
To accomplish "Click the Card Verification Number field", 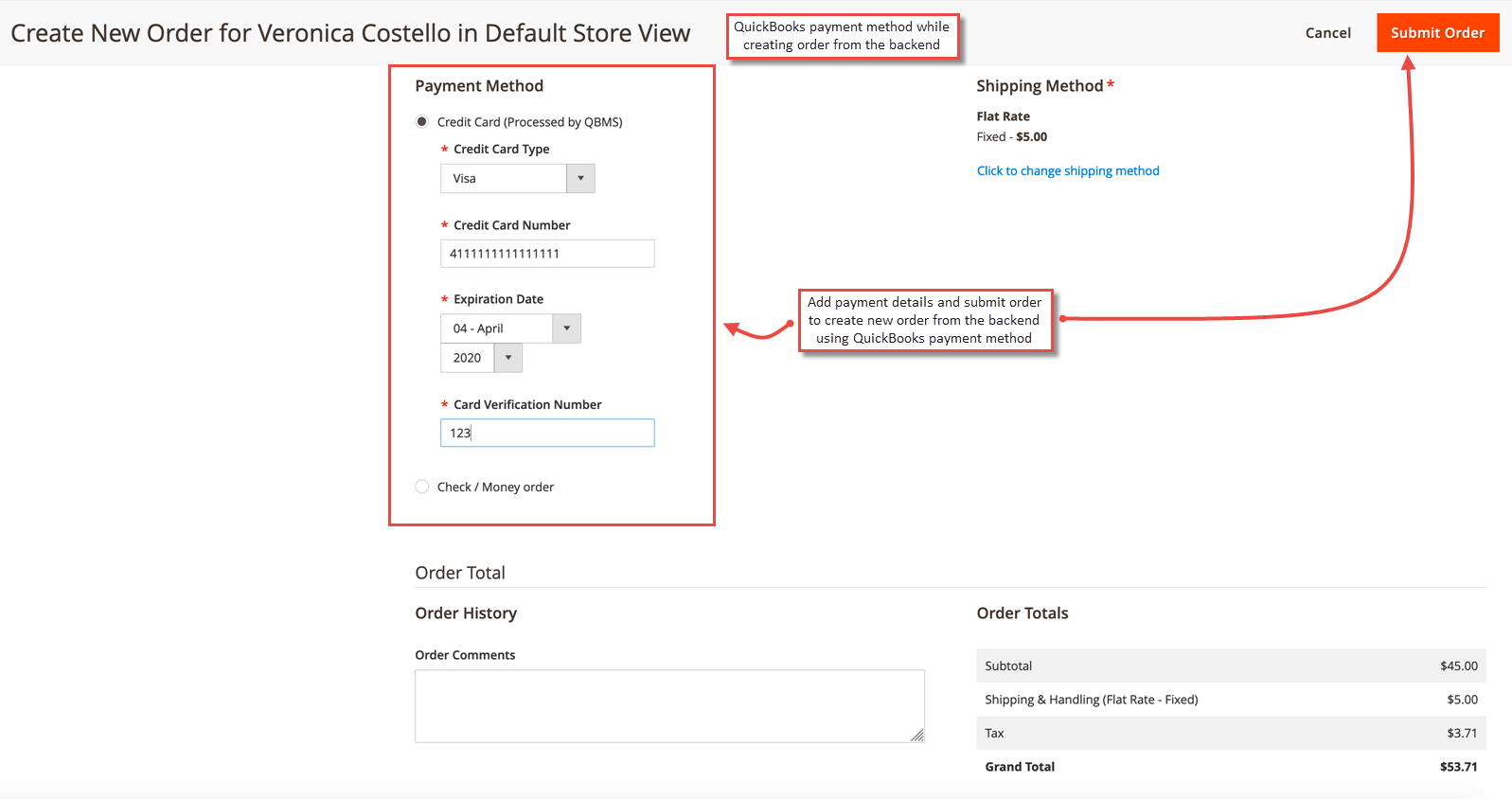I will coord(547,433).
